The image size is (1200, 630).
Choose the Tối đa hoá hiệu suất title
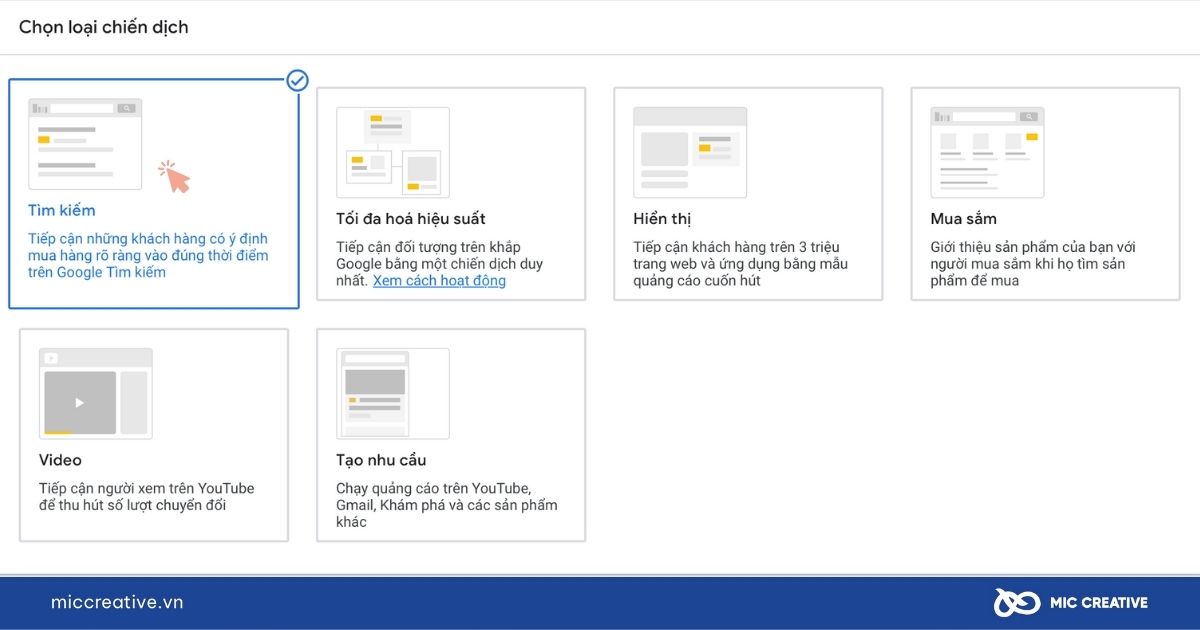tap(411, 218)
